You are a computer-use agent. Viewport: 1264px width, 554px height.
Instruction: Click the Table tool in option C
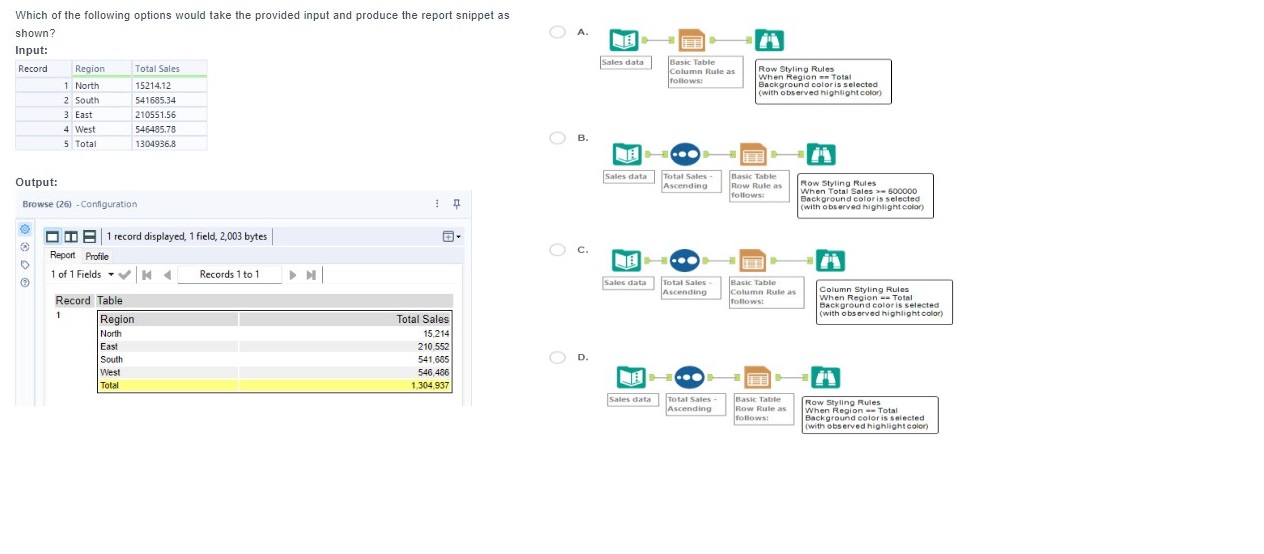click(x=752, y=262)
